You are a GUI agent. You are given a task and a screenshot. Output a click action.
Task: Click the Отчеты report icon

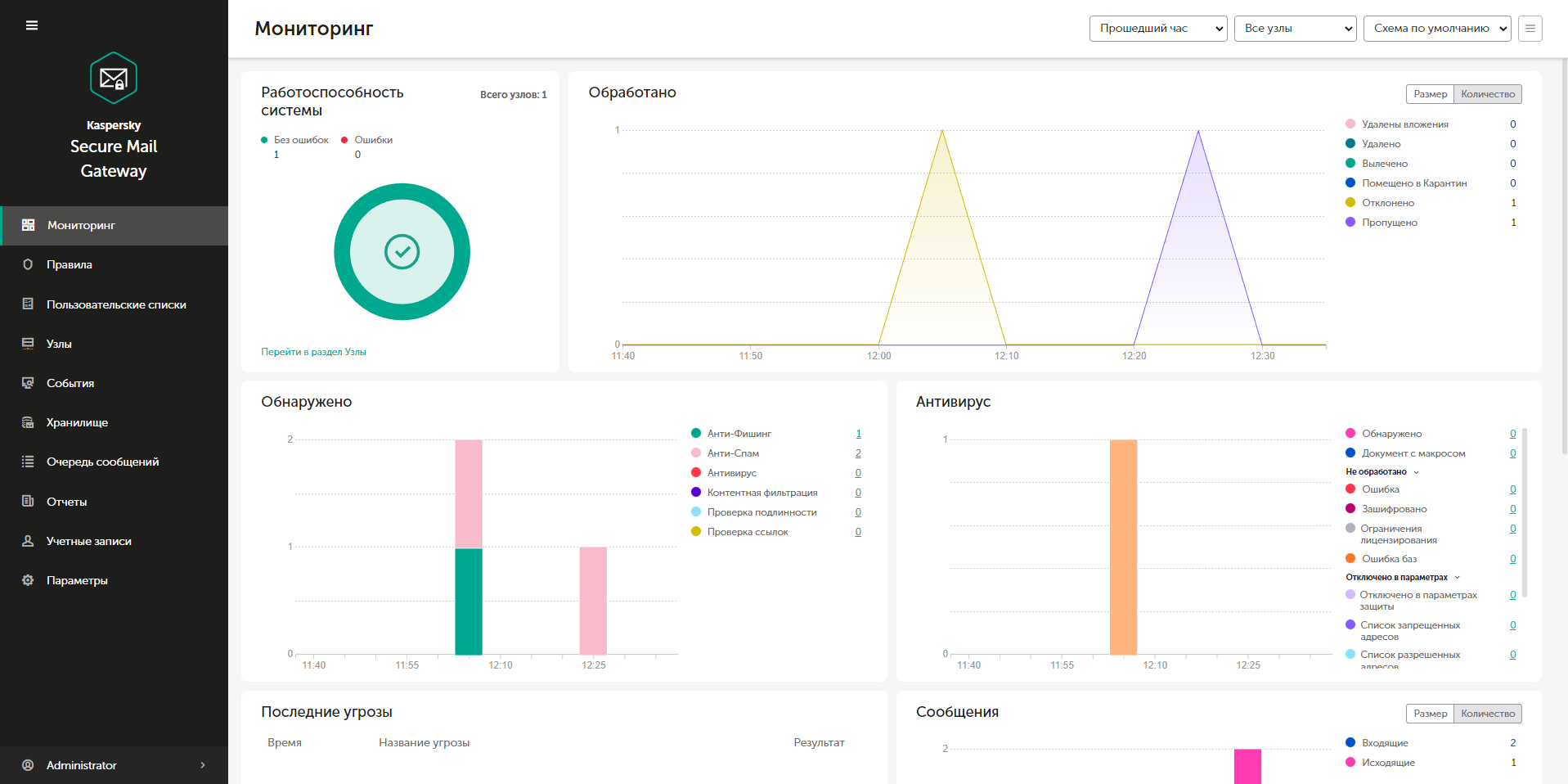tap(28, 502)
